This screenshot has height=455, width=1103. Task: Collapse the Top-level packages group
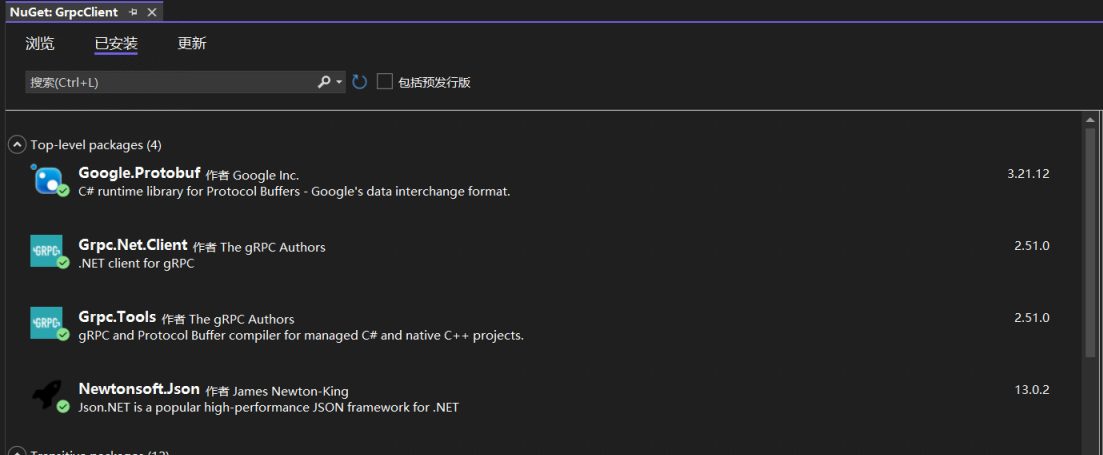(x=17, y=145)
